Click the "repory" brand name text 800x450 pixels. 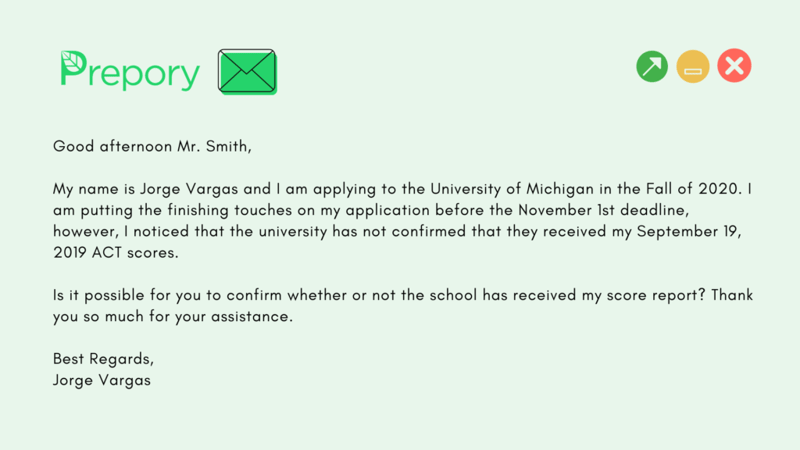tap(143, 74)
